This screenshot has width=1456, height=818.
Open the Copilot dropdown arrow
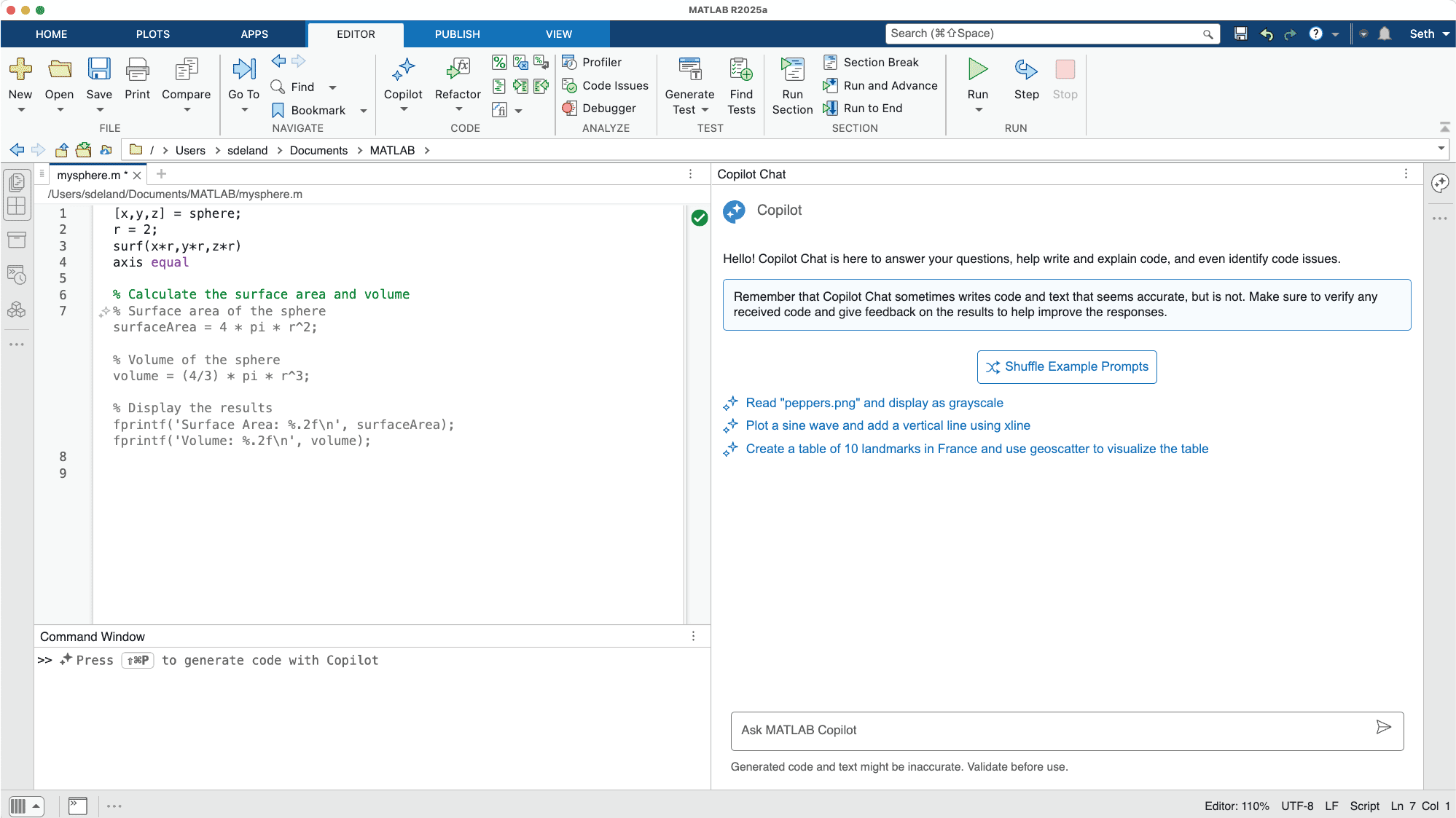tap(403, 109)
